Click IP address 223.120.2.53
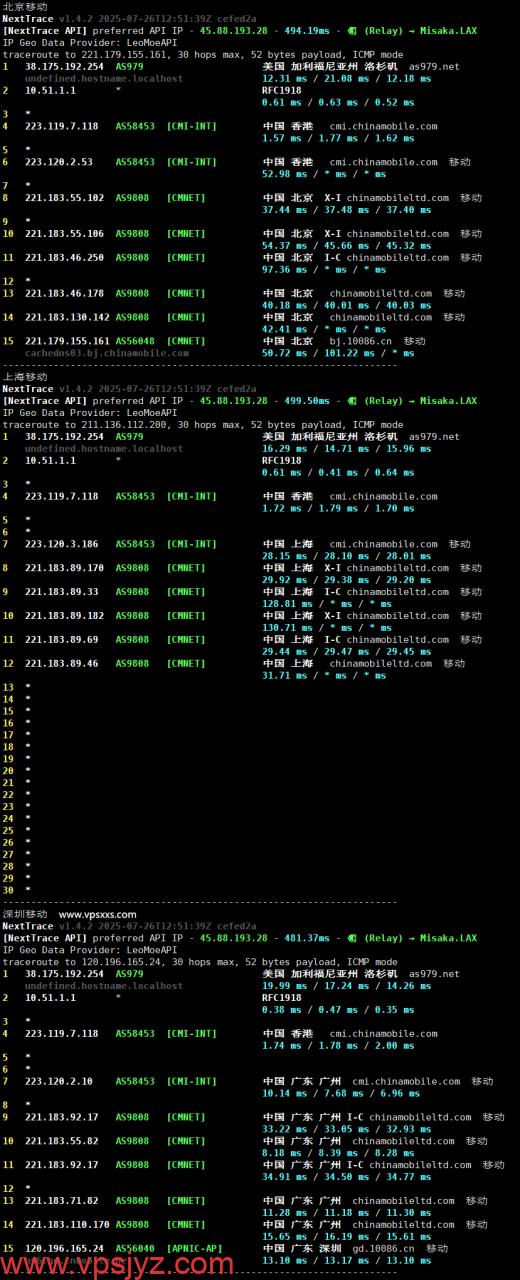Image resolution: width=520 pixels, height=1280 pixels. pos(59,162)
